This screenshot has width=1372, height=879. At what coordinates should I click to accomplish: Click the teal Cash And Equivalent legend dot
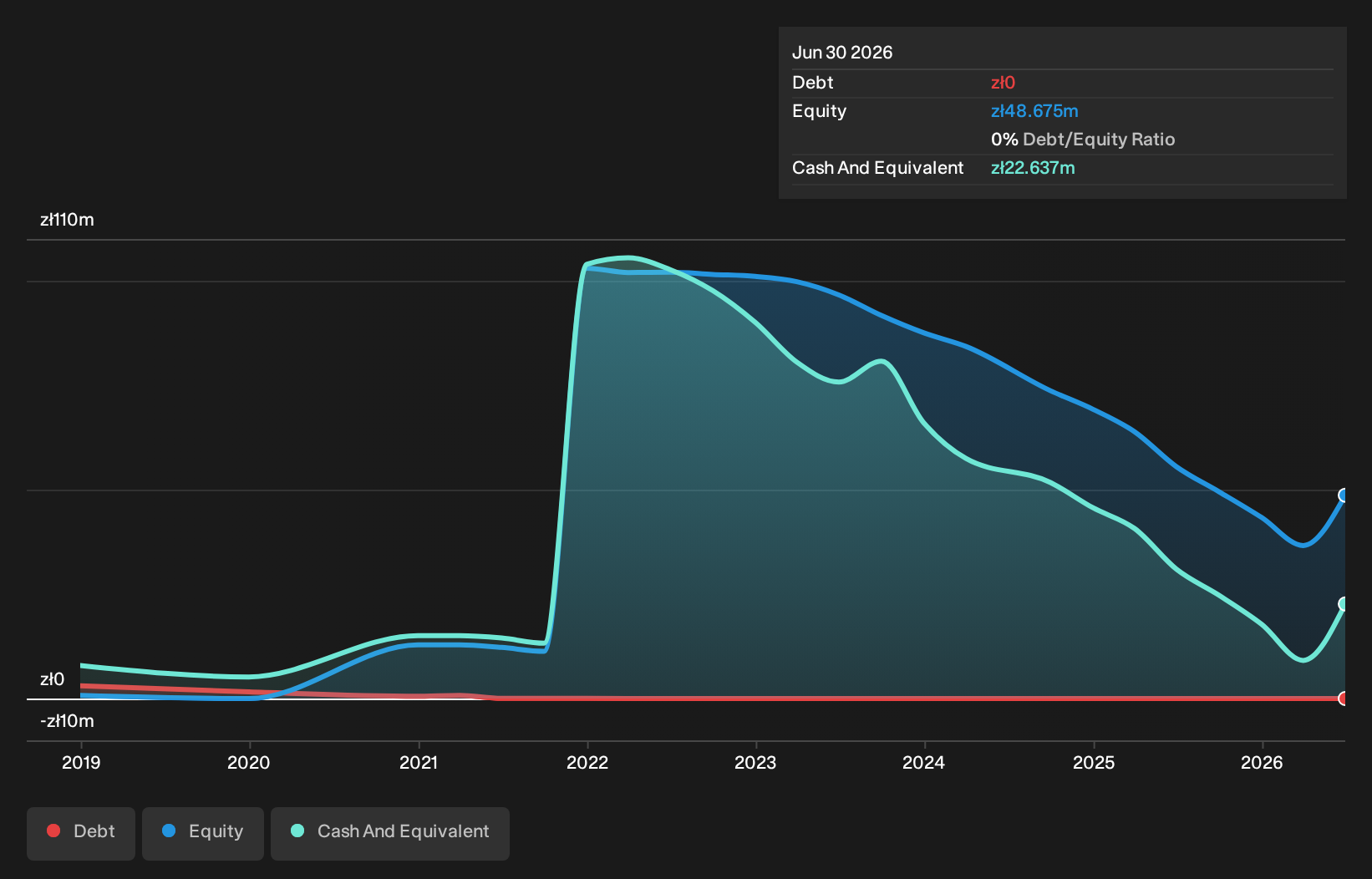pos(297,831)
